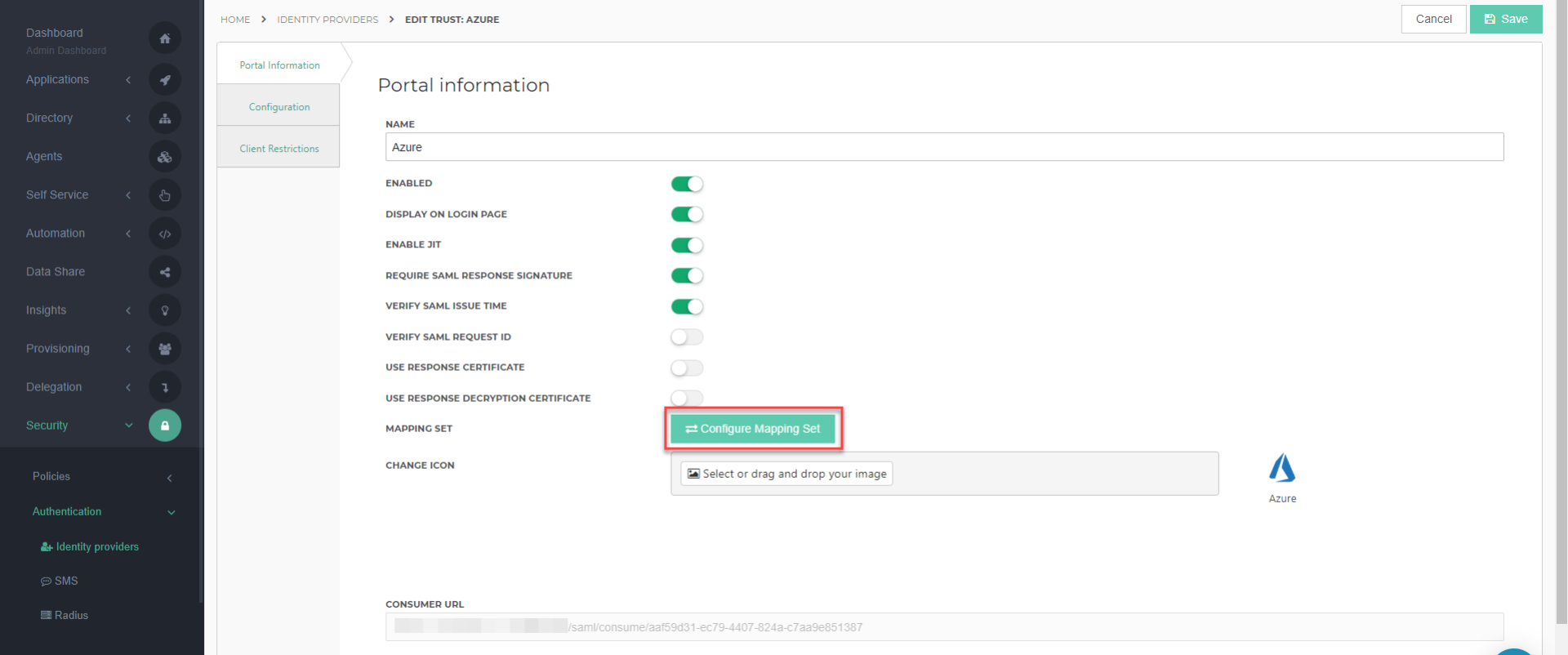The image size is (1568, 655).
Task: Enable Use Response Decryption Certificate switch
Action: (687, 398)
